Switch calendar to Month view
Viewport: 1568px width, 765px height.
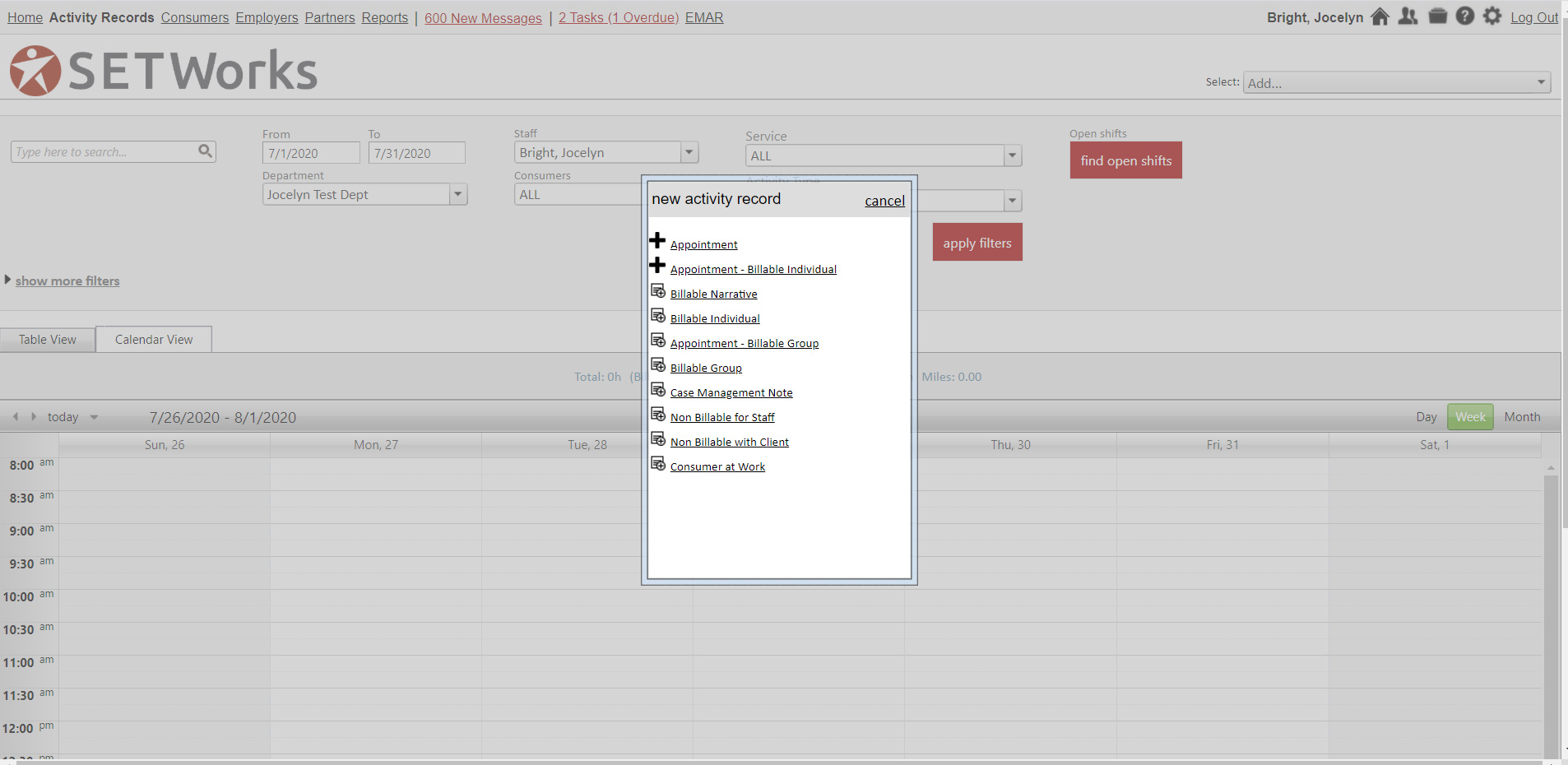(1522, 417)
